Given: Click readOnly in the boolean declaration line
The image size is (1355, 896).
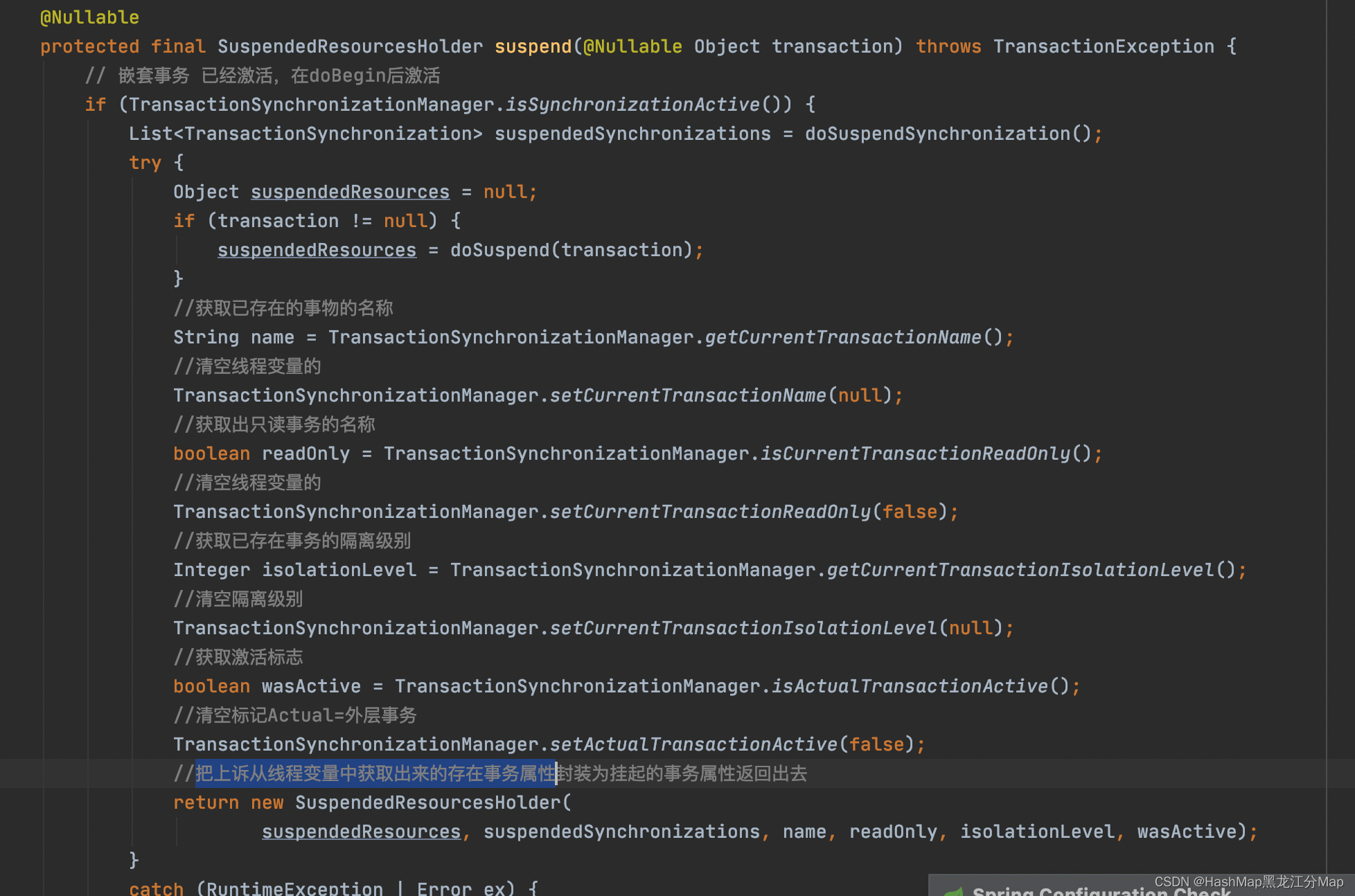Looking at the screenshot, I should click(x=305, y=454).
